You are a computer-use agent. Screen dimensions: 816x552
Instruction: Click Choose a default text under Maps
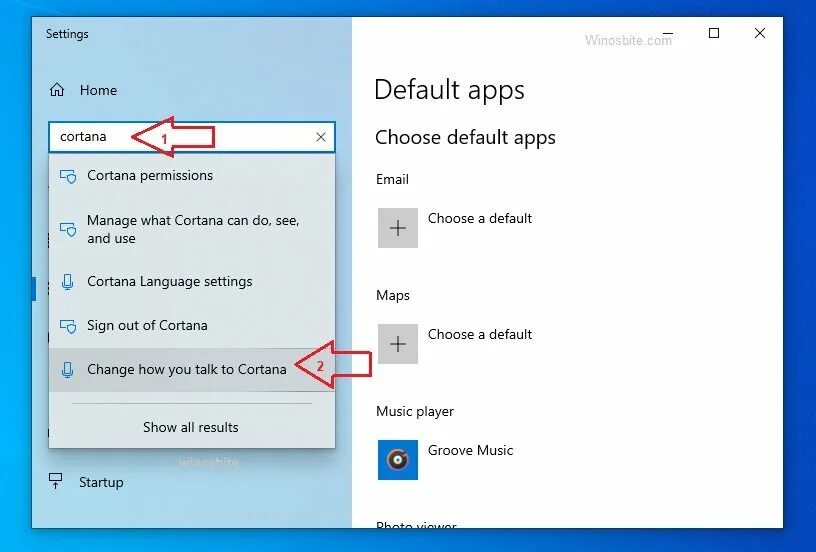tap(480, 335)
